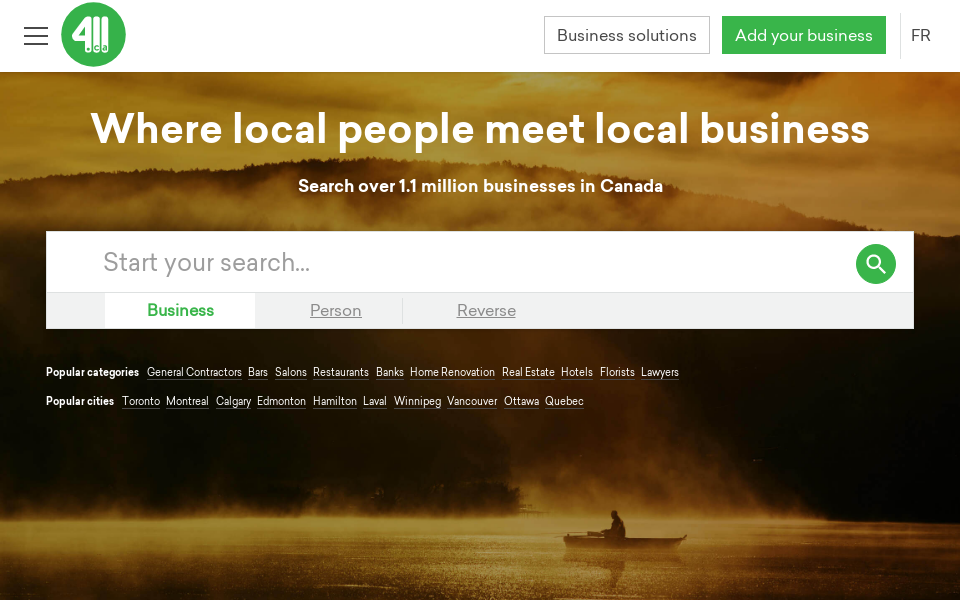Select Vancouver in popular cities

(471, 401)
